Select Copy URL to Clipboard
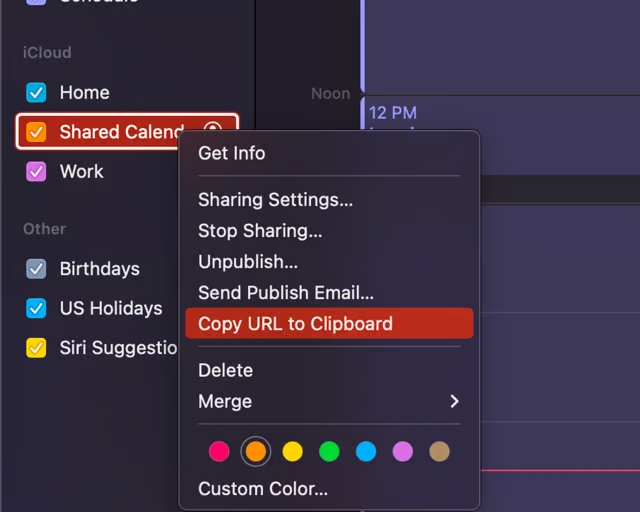The height and width of the screenshot is (512, 640). coord(295,324)
